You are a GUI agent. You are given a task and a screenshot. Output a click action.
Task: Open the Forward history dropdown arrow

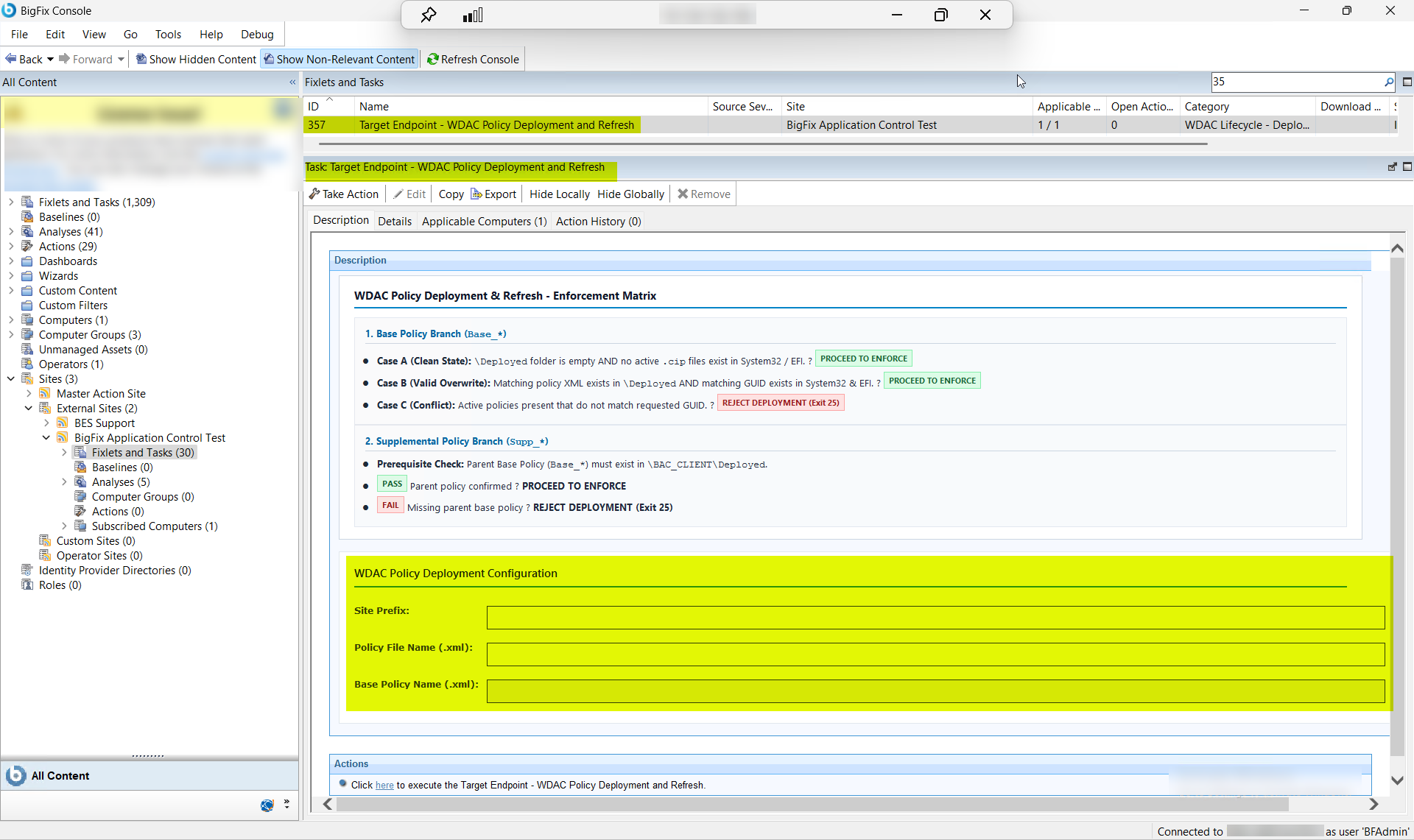coord(121,59)
